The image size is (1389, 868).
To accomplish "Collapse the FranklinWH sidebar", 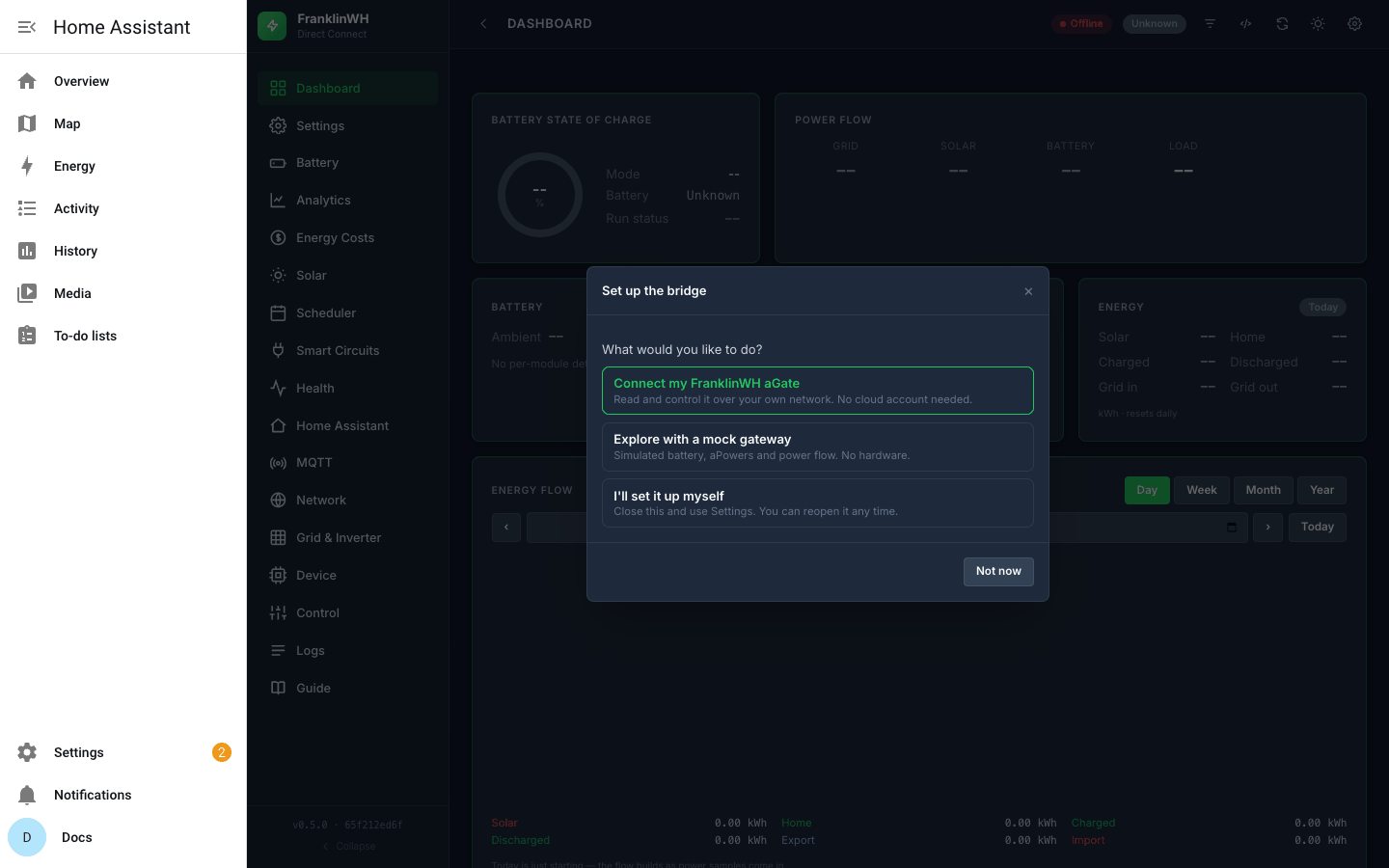I will click(x=348, y=847).
